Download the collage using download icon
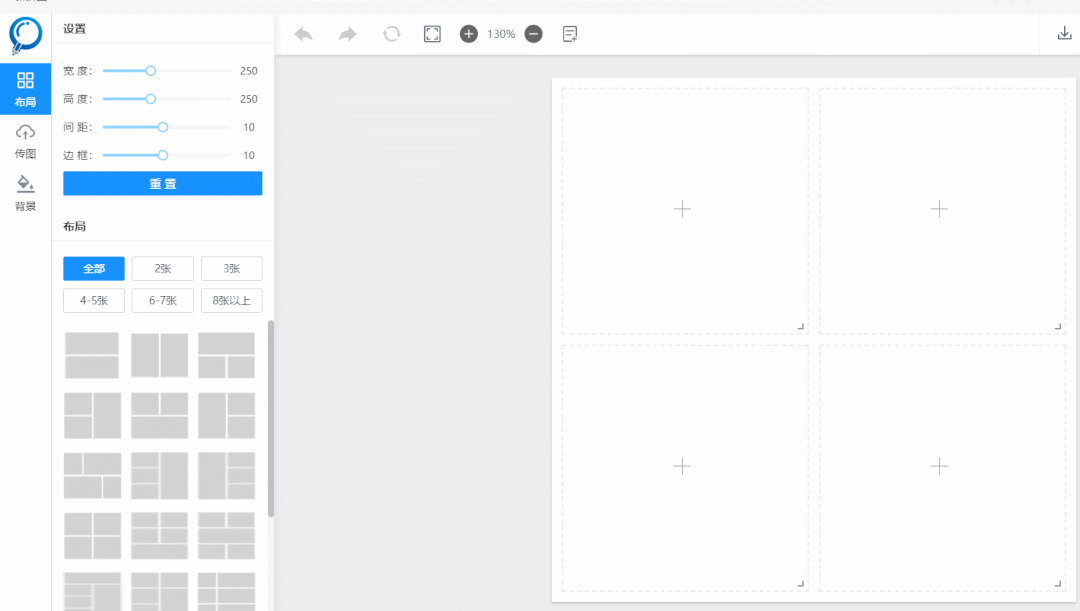The width and height of the screenshot is (1080, 611). (1064, 34)
